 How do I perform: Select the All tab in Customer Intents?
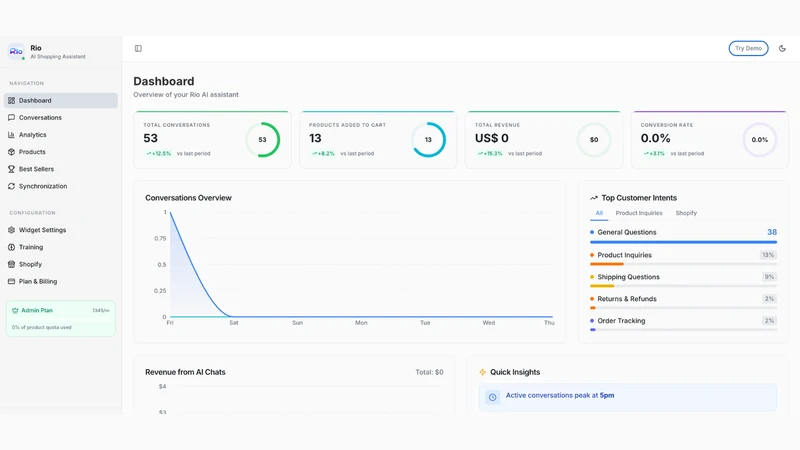(599, 213)
